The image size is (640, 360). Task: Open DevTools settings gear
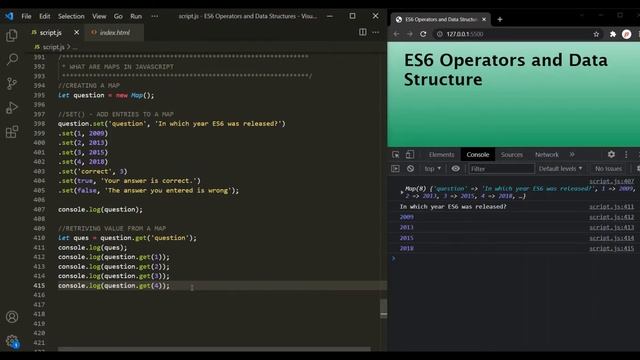pos(611,154)
